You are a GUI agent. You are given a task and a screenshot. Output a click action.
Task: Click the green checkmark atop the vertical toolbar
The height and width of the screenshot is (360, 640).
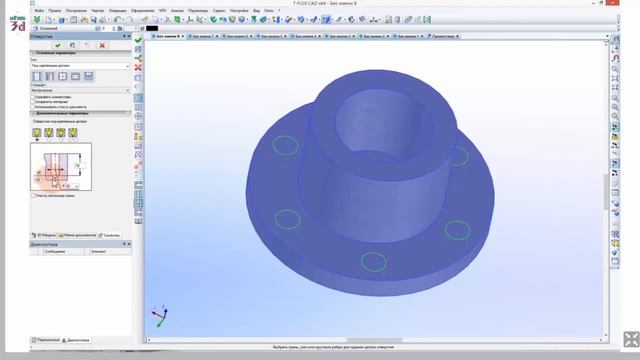coord(138,40)
